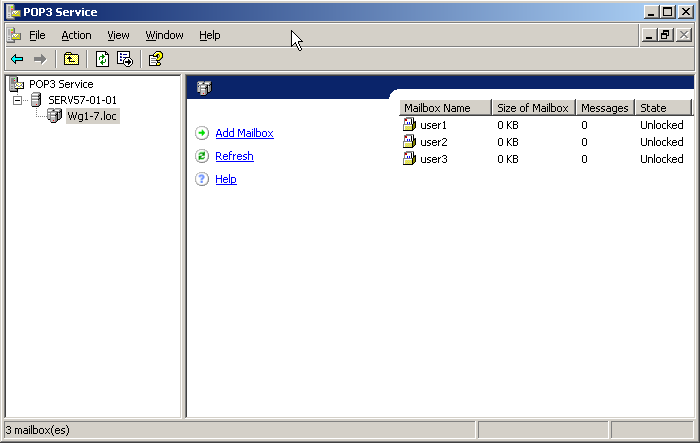Click the user1 mailbox icon

tap(409, 125)
